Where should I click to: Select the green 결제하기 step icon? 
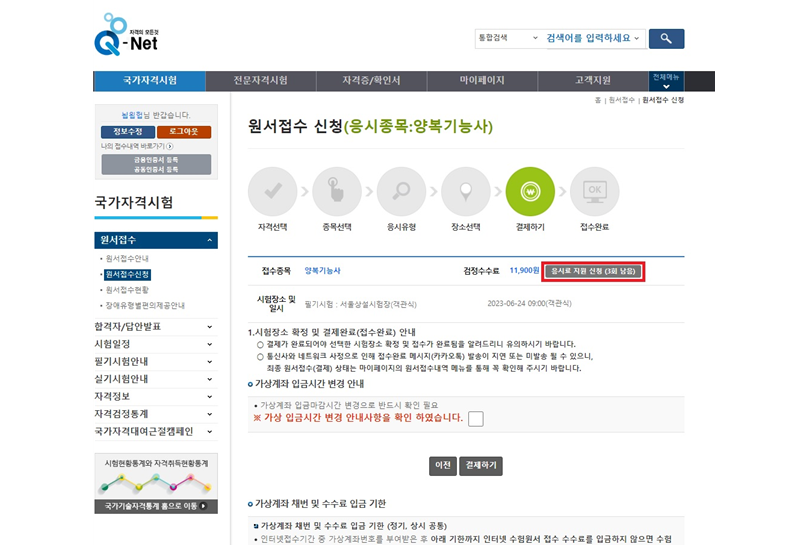(530, 192)
